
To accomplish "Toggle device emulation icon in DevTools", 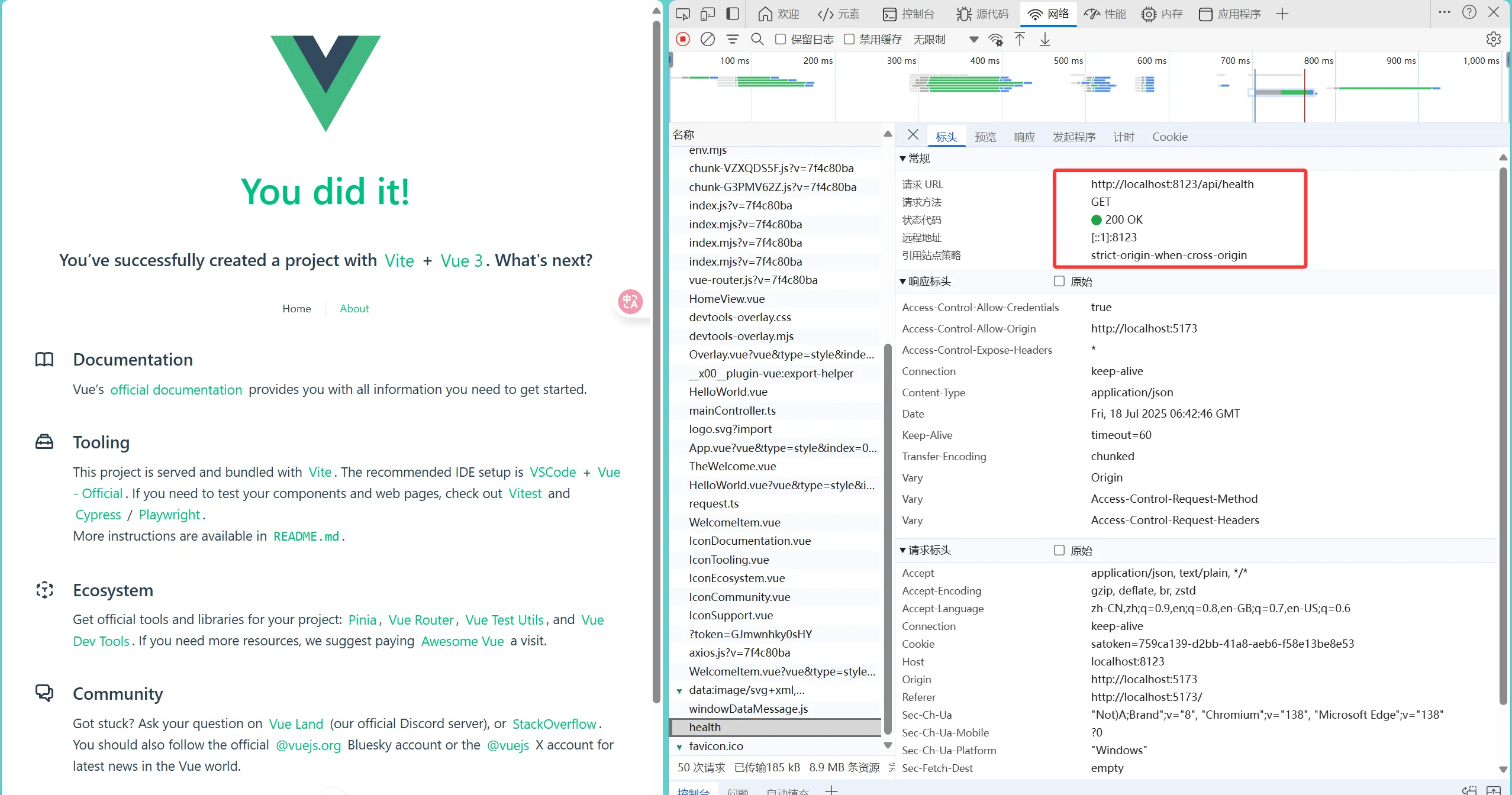I will click(x=707, y=14).
